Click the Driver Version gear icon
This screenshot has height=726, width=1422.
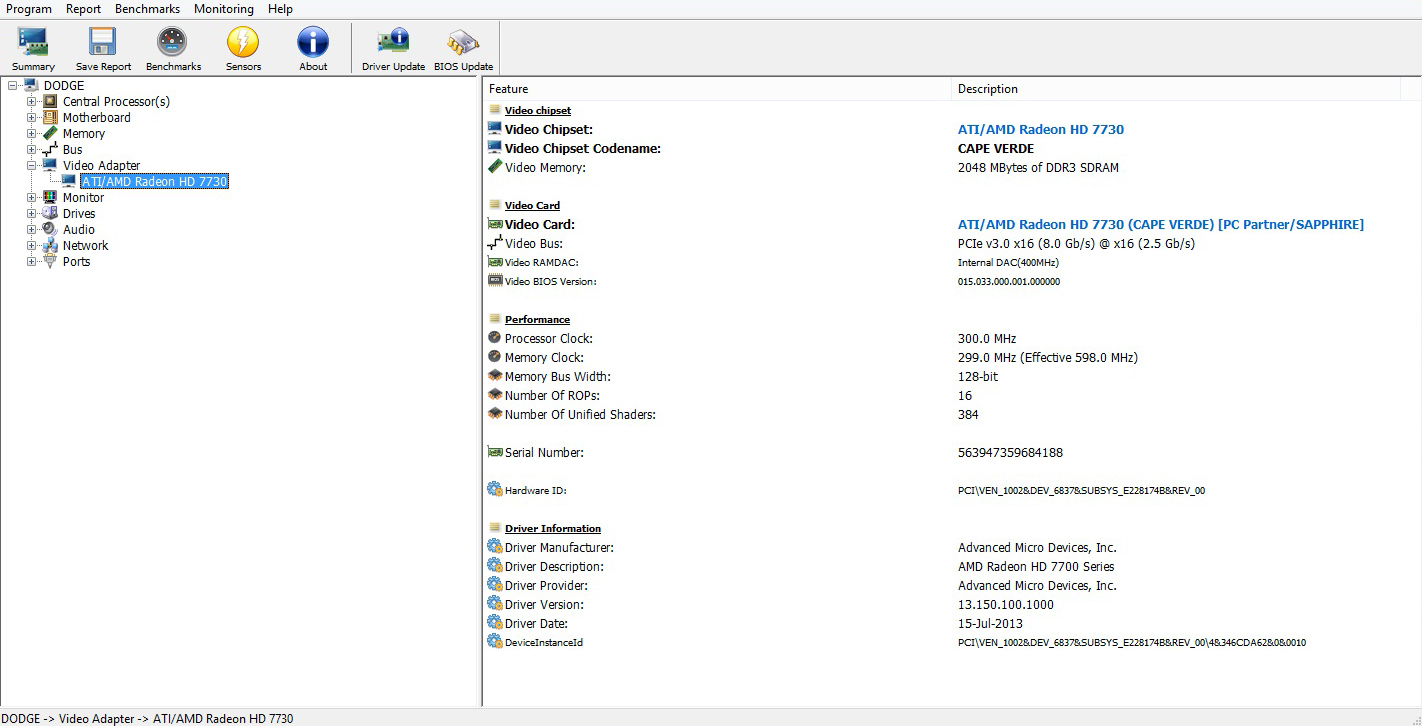tap(494, 604)
